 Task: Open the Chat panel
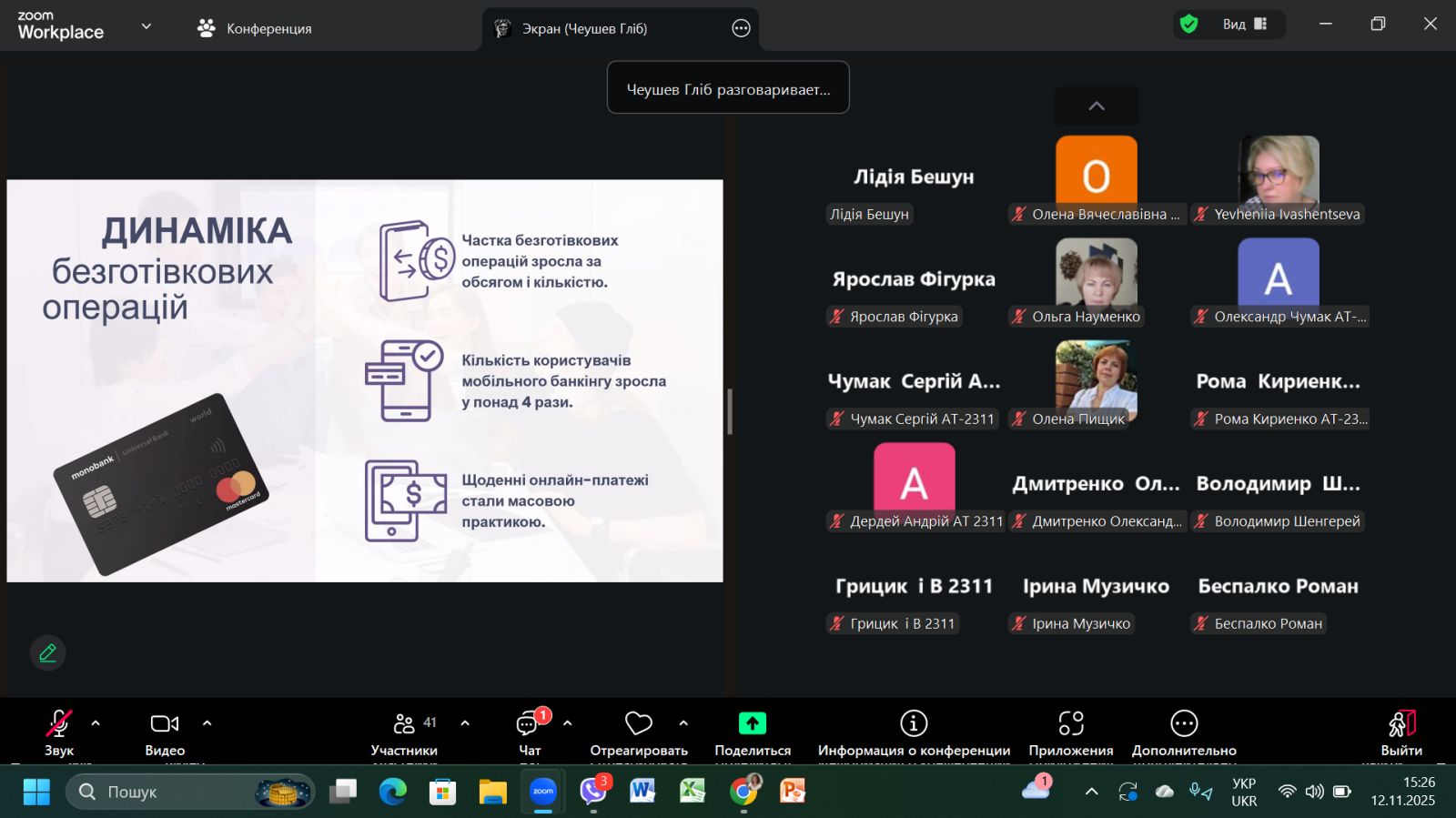(529, 724)
